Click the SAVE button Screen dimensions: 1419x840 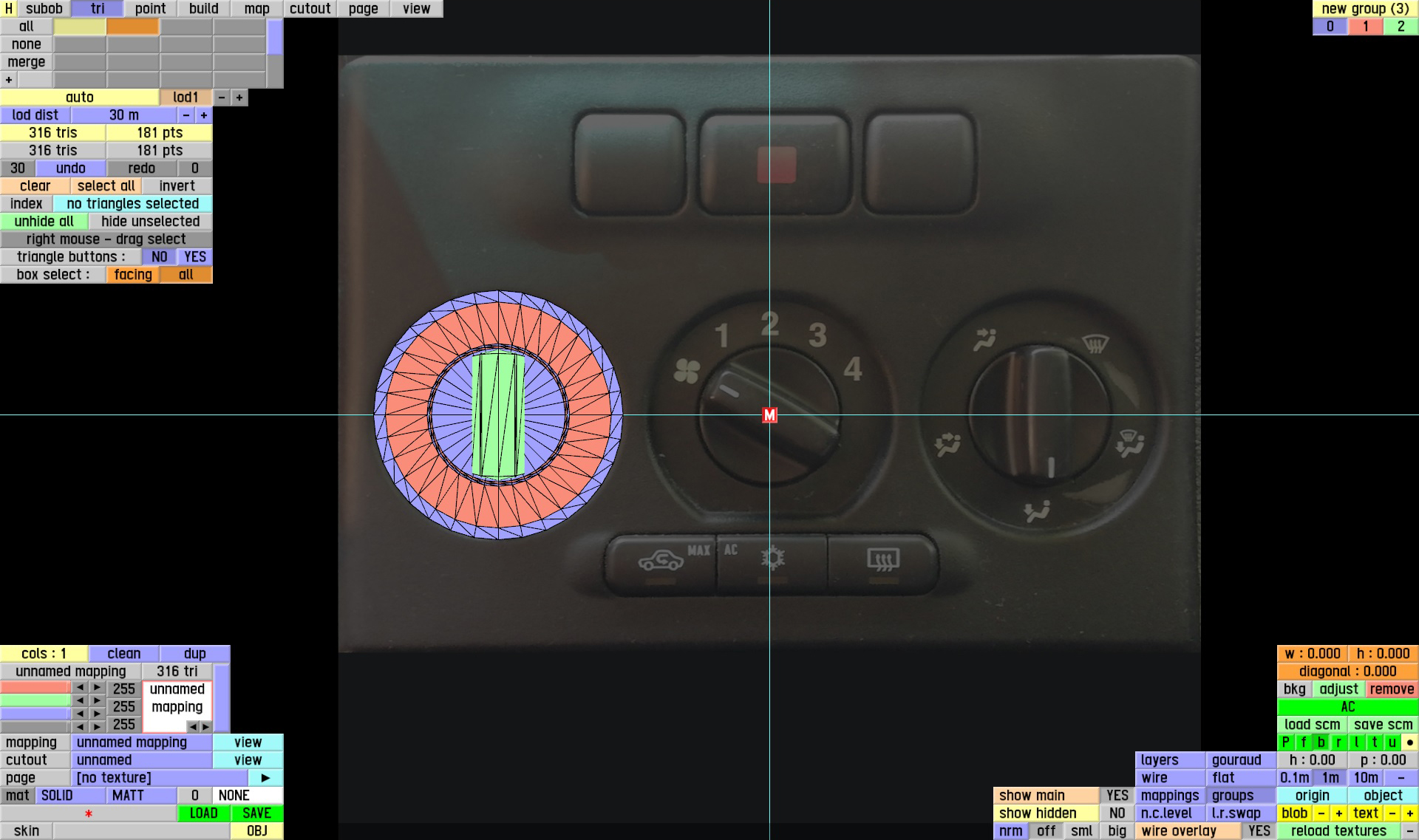[256, 813]
